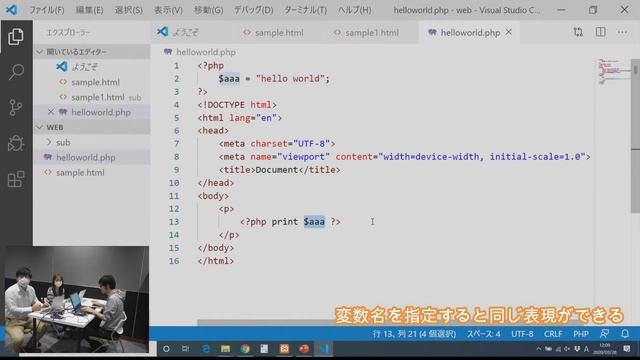Change language mode via PHP status item
This screenshot has width=640, height=360.
580,334
